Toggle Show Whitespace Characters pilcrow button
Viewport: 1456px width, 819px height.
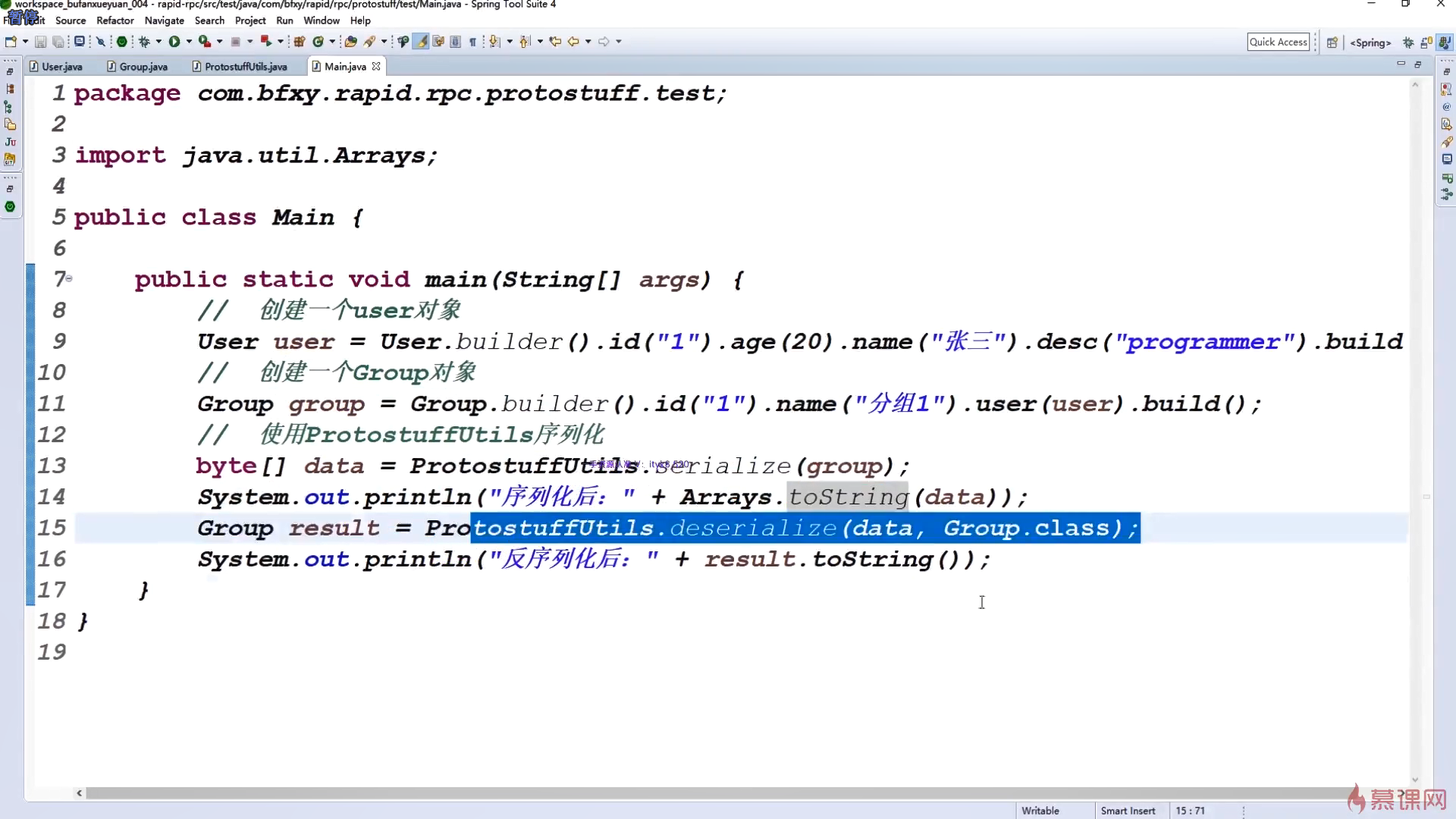(472, 42)
